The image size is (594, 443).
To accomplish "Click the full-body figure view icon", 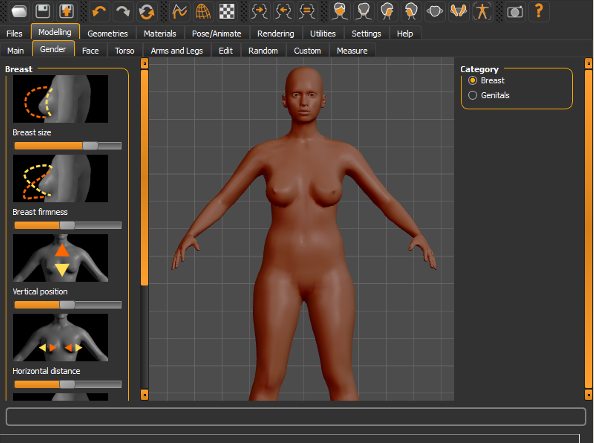I will click(x=482, y=11).
